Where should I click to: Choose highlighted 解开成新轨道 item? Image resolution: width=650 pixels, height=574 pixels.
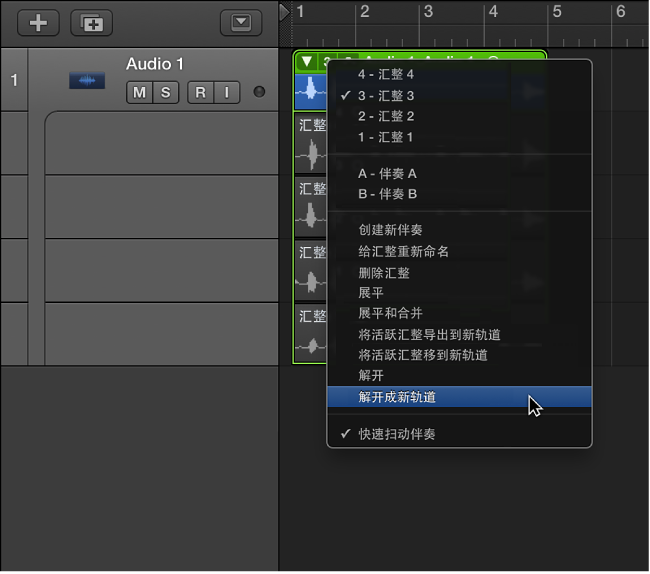459,397
